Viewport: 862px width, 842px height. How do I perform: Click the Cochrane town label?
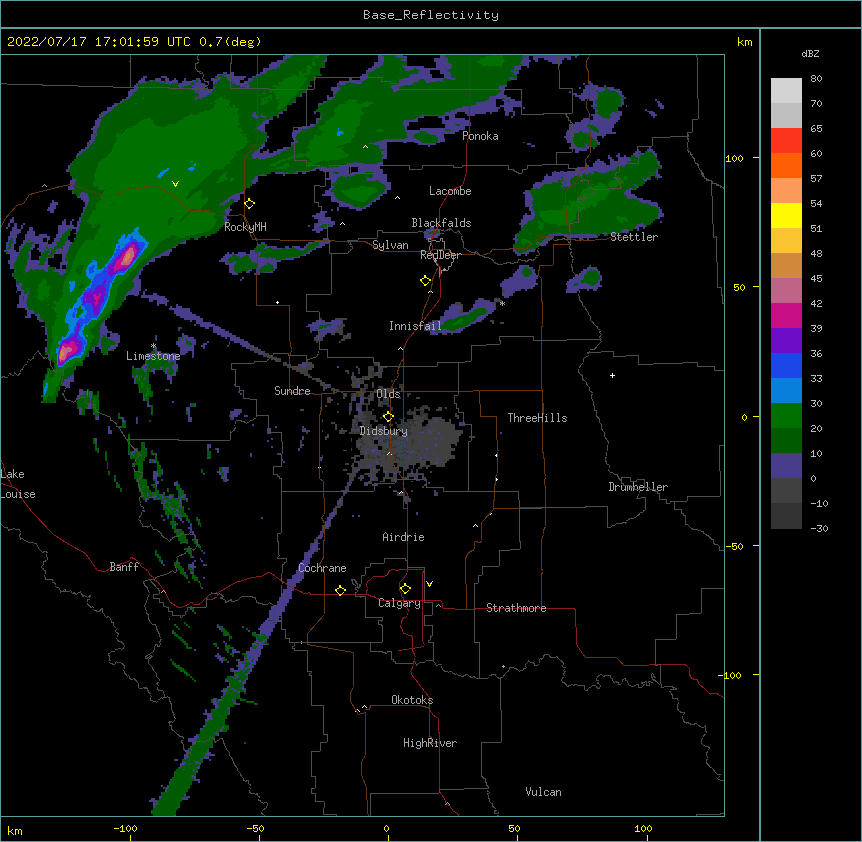[x=322, y=568]
